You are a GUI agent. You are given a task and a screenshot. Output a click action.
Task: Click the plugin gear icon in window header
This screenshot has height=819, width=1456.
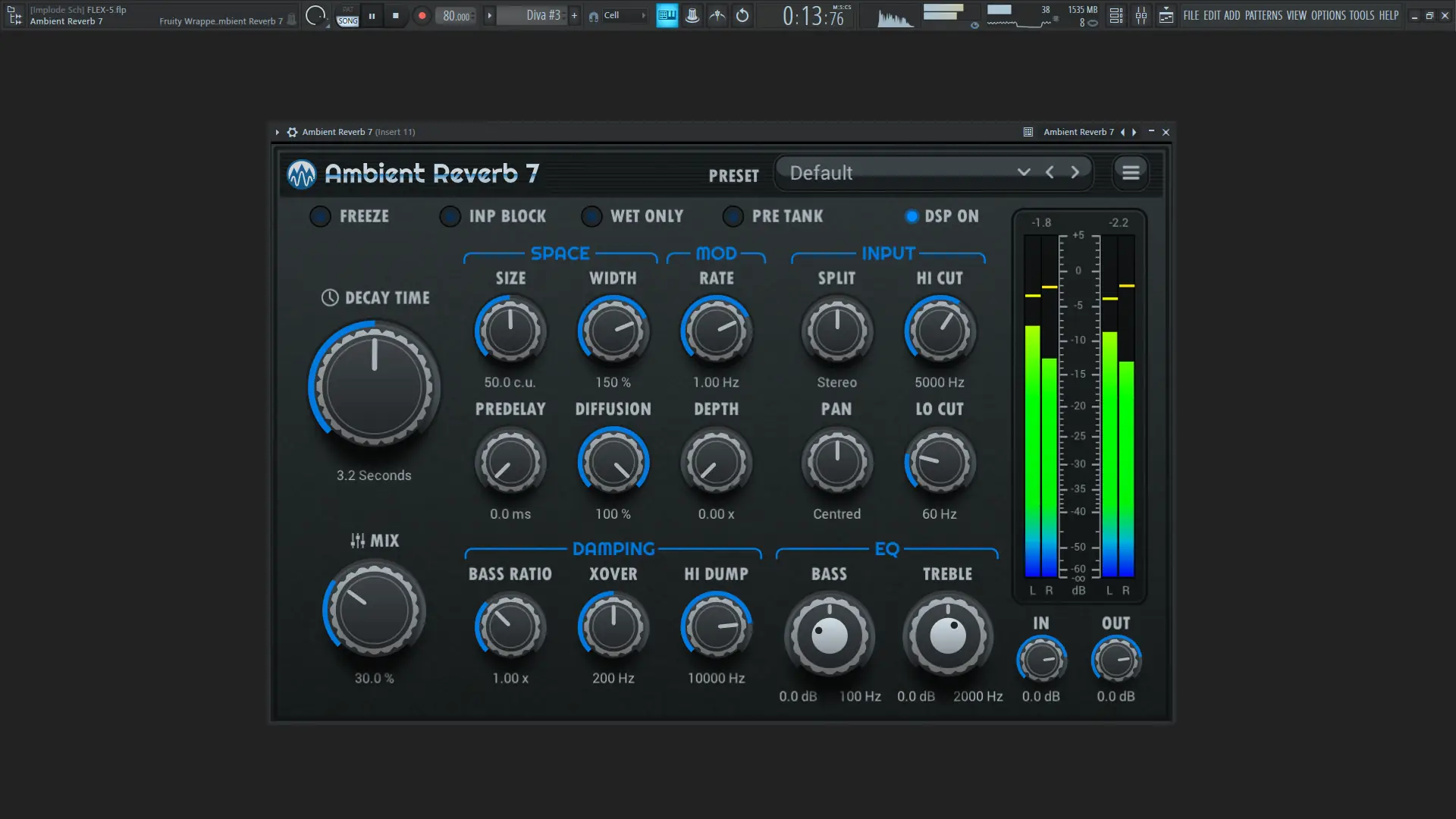point(292,131)
